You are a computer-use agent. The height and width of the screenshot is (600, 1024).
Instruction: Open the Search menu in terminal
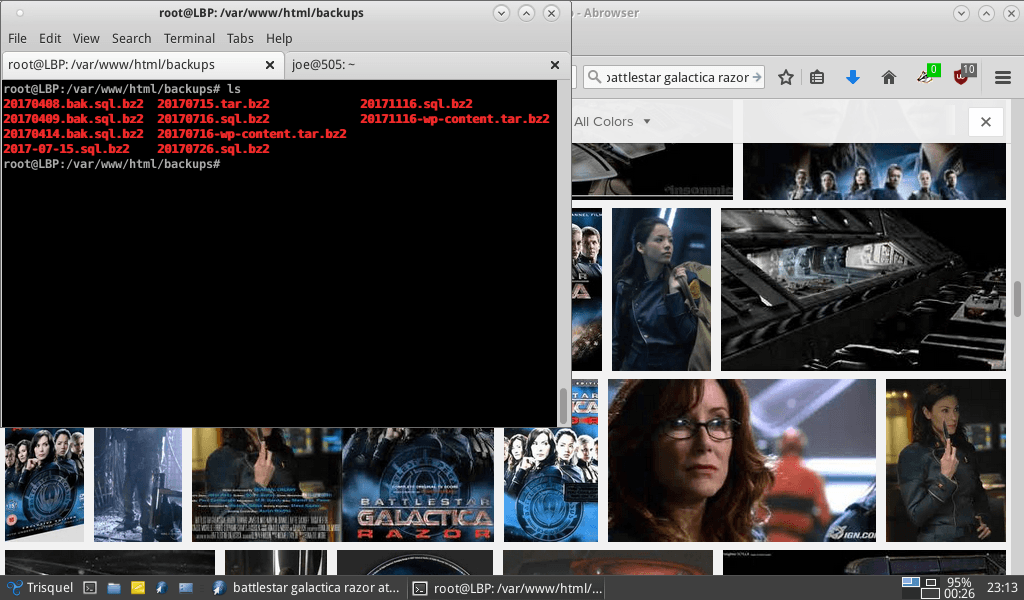pyautogui.click(x=131, y=39)
